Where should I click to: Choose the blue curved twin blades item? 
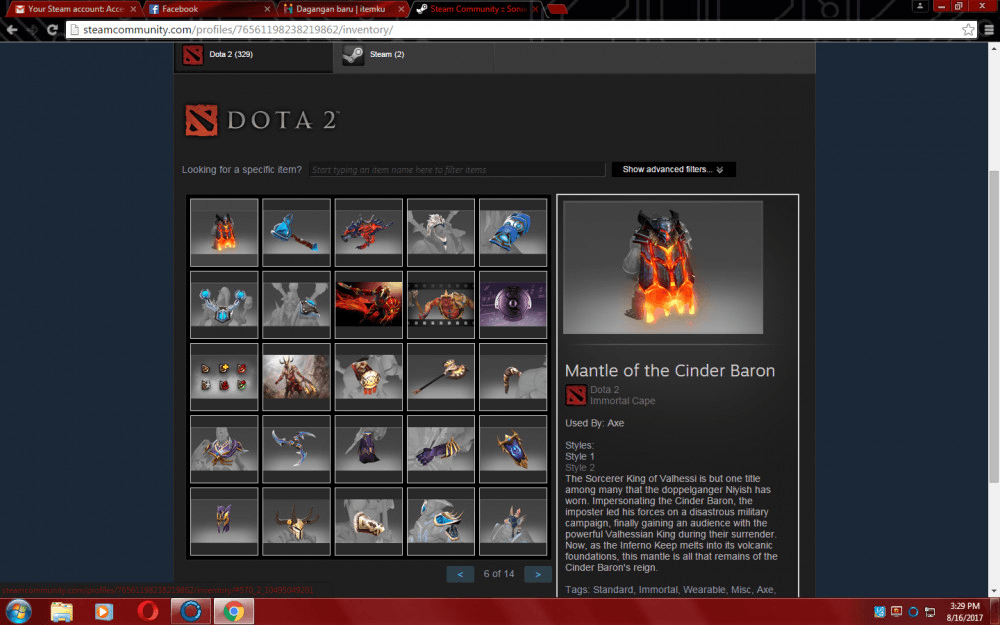pos(296,449)
